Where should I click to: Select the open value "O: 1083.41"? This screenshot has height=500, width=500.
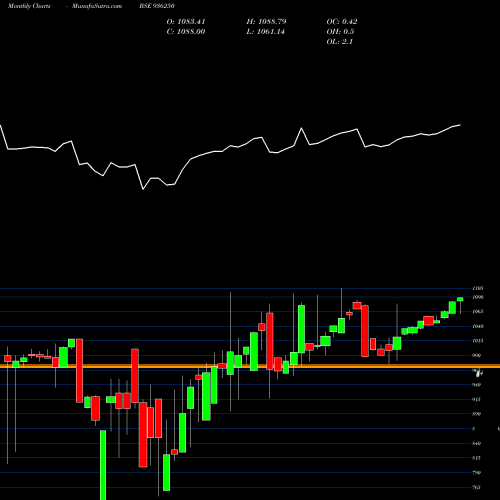click(186, 22)
